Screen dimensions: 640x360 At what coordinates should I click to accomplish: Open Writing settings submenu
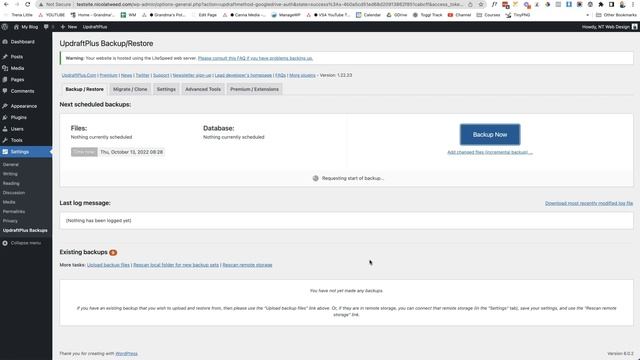coord(10,174)
